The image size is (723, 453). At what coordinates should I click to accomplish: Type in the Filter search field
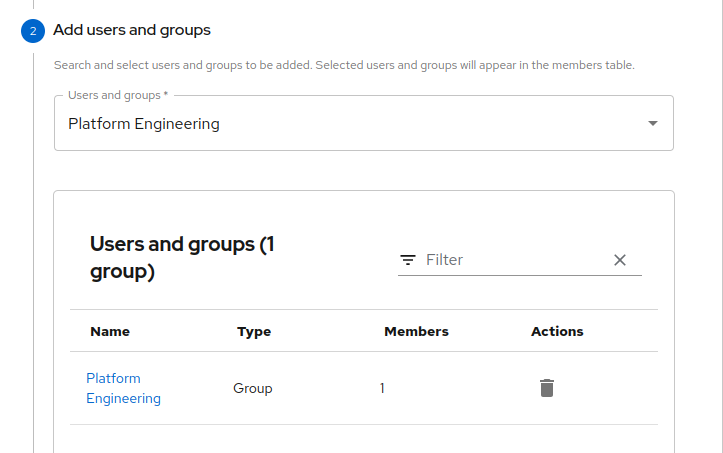pos(512,260)
